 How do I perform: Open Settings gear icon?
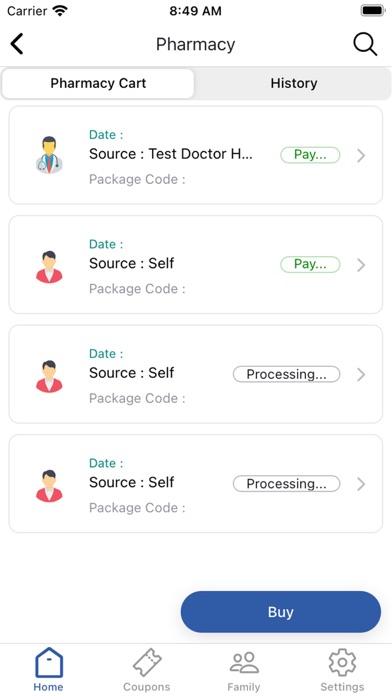tap(342, 663)
